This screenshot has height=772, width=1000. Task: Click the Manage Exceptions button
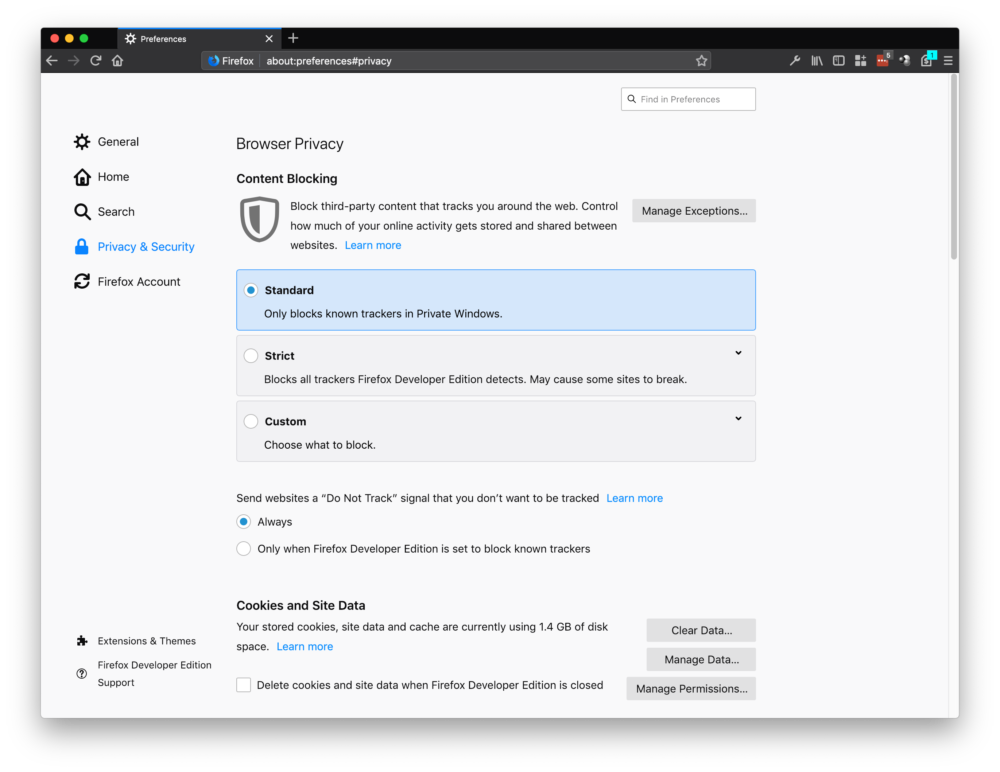(x=694, y=211)
